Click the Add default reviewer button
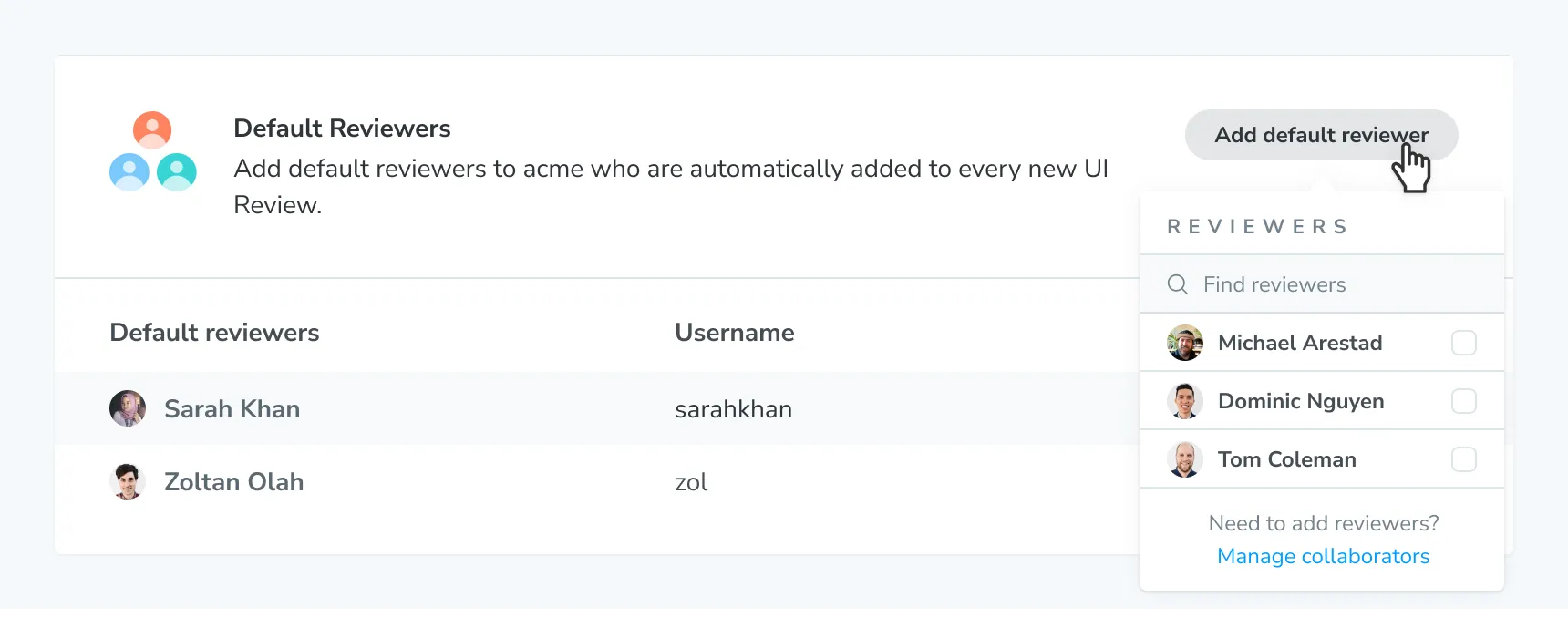The height and width of the screenshot is (618, 1568). pyautogui.click(x=1320, y=135)
